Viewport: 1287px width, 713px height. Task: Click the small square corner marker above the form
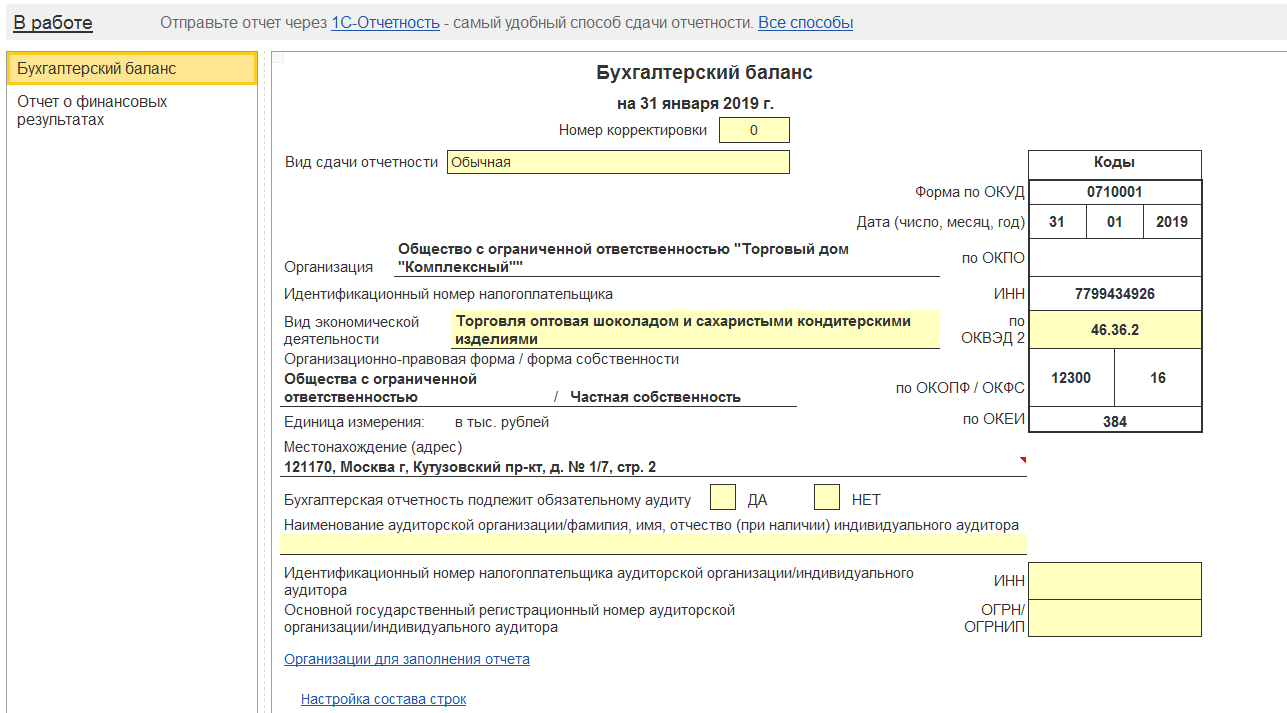coord(277,58)
